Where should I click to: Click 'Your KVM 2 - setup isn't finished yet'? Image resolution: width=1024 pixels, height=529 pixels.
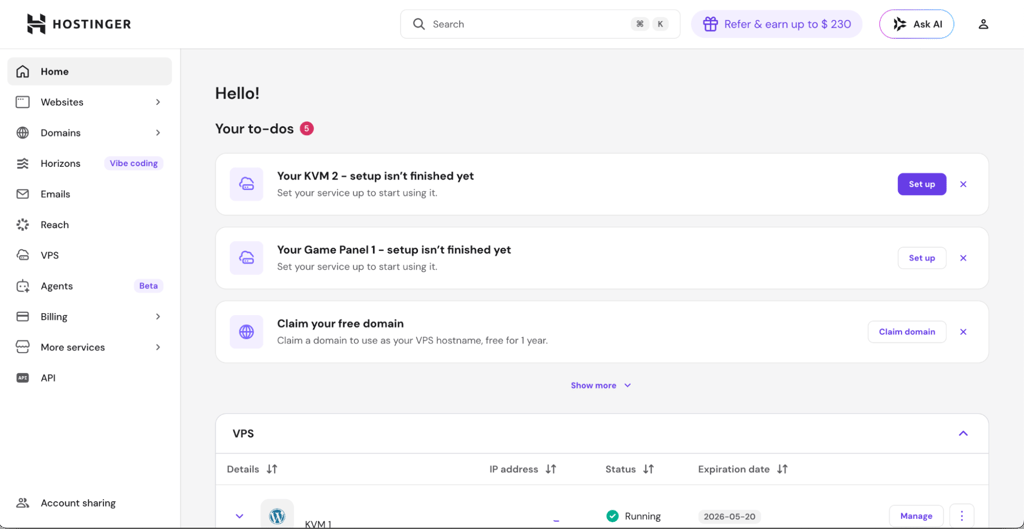pyautogui.click(x=376, y=176)
